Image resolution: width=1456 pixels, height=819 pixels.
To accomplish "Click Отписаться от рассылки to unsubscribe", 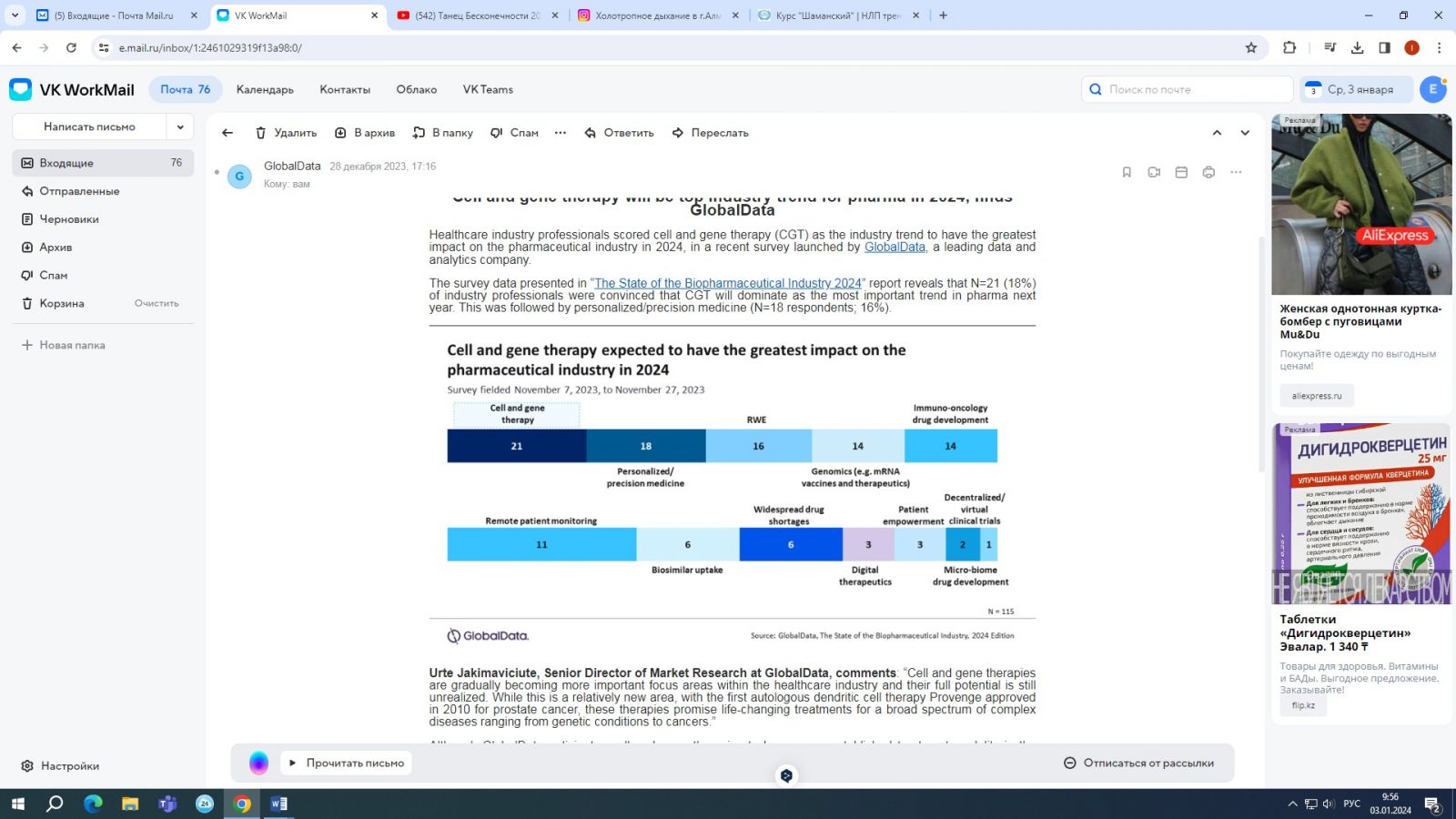I will pos(1139,763).
